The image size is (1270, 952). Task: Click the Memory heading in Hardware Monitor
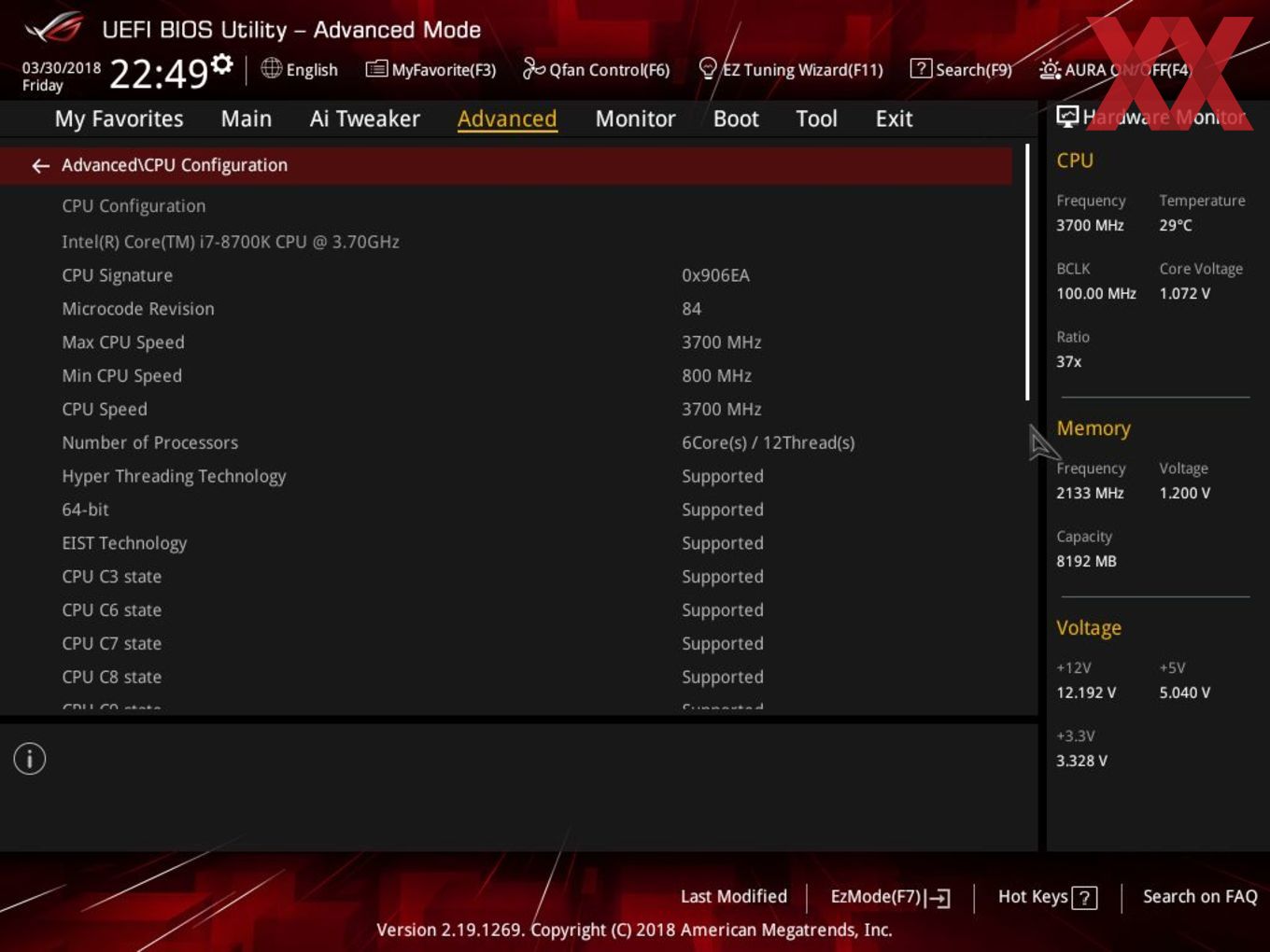(1094, 428)
